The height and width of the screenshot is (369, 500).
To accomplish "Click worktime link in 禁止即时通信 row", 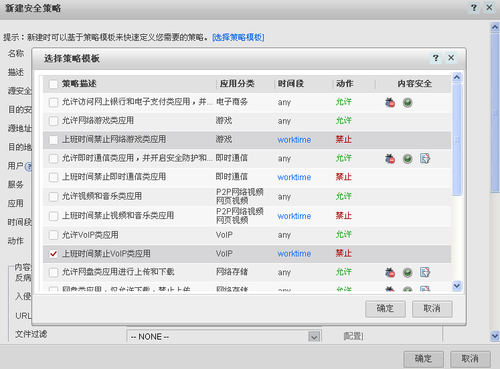I will click(x=294, y=177).
